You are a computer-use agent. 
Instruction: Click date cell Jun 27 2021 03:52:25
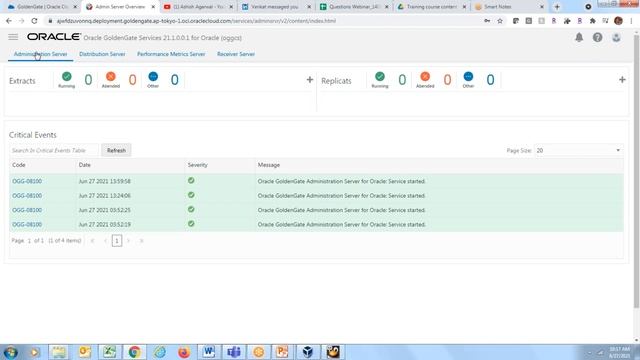(104, 210)
